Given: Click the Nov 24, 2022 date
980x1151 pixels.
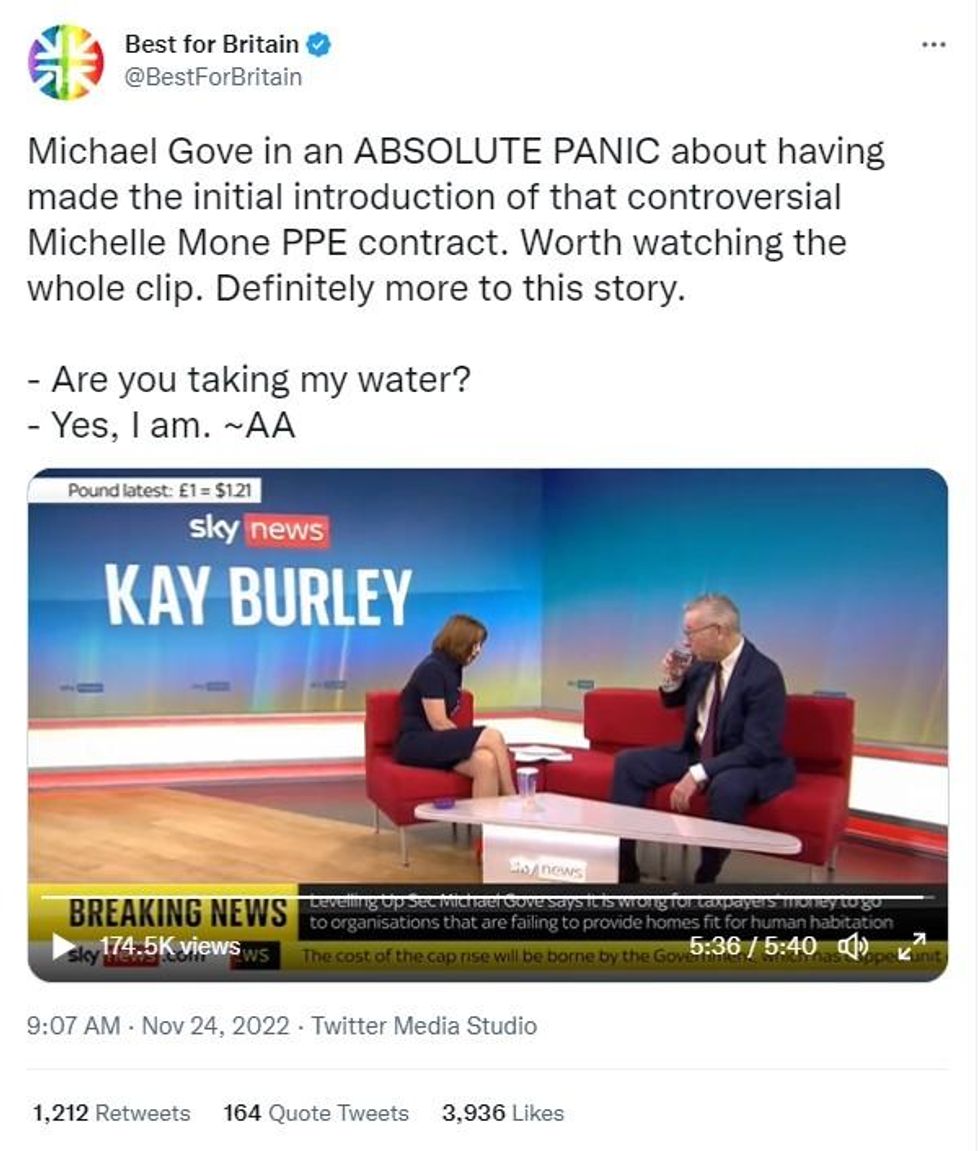Looking at the screenshot, I should coord(215,1025).
